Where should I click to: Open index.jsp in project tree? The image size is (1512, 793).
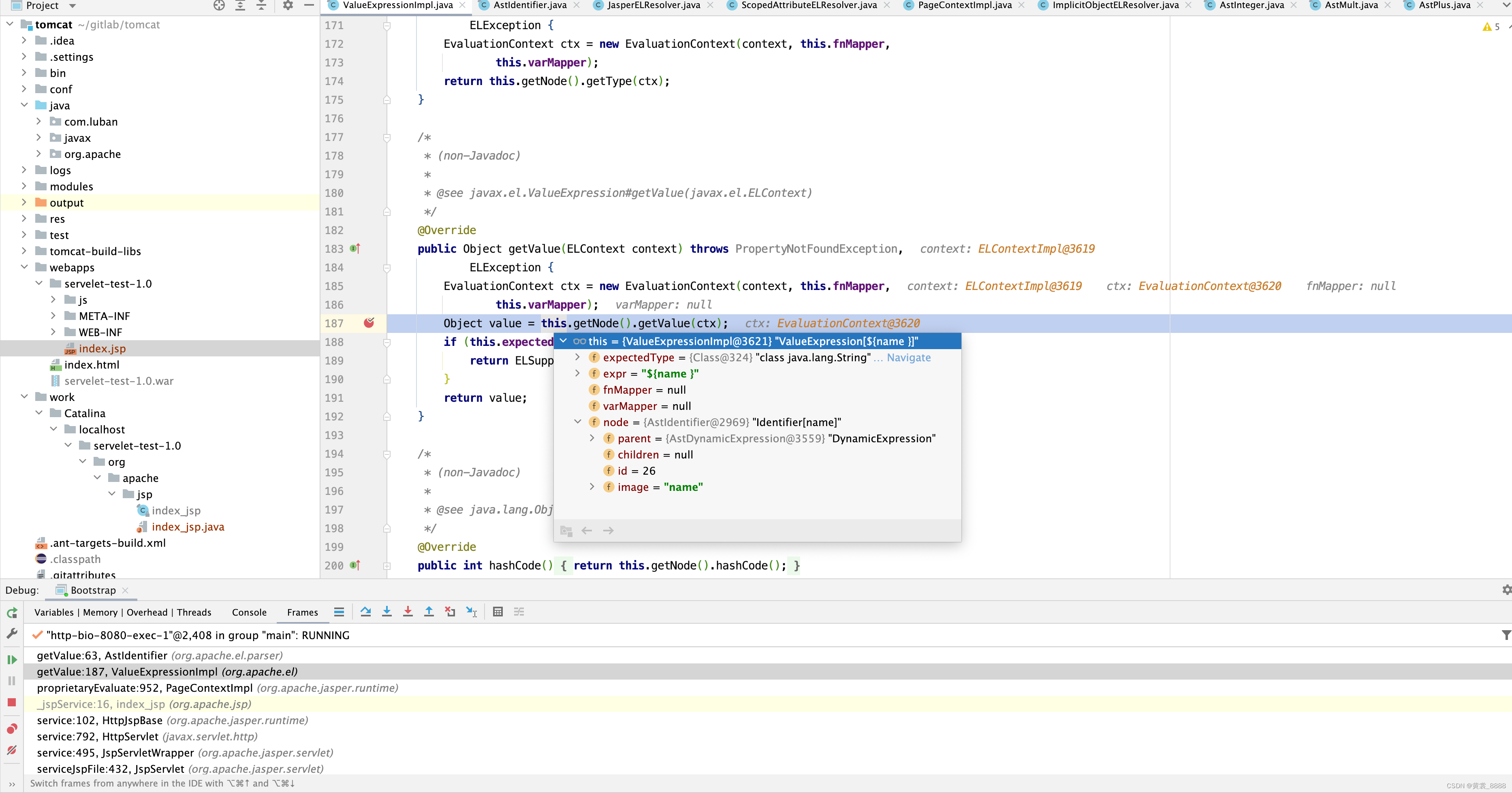tap(102, 348)
